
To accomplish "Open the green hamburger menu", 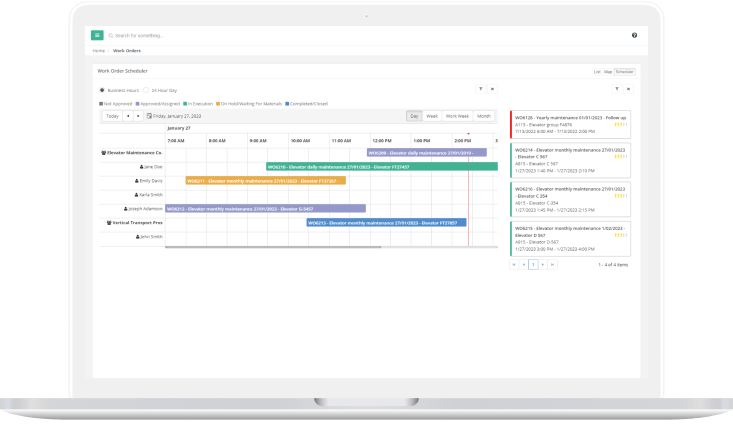I will (98, 35).
